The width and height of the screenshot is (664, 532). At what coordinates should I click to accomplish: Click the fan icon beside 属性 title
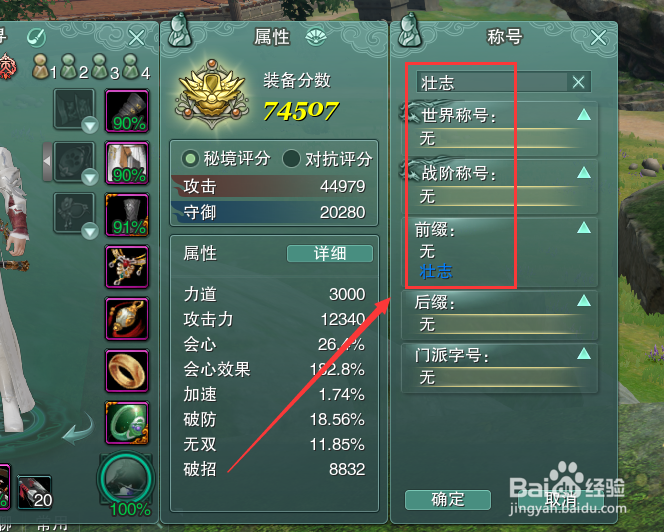pos(316,37)
